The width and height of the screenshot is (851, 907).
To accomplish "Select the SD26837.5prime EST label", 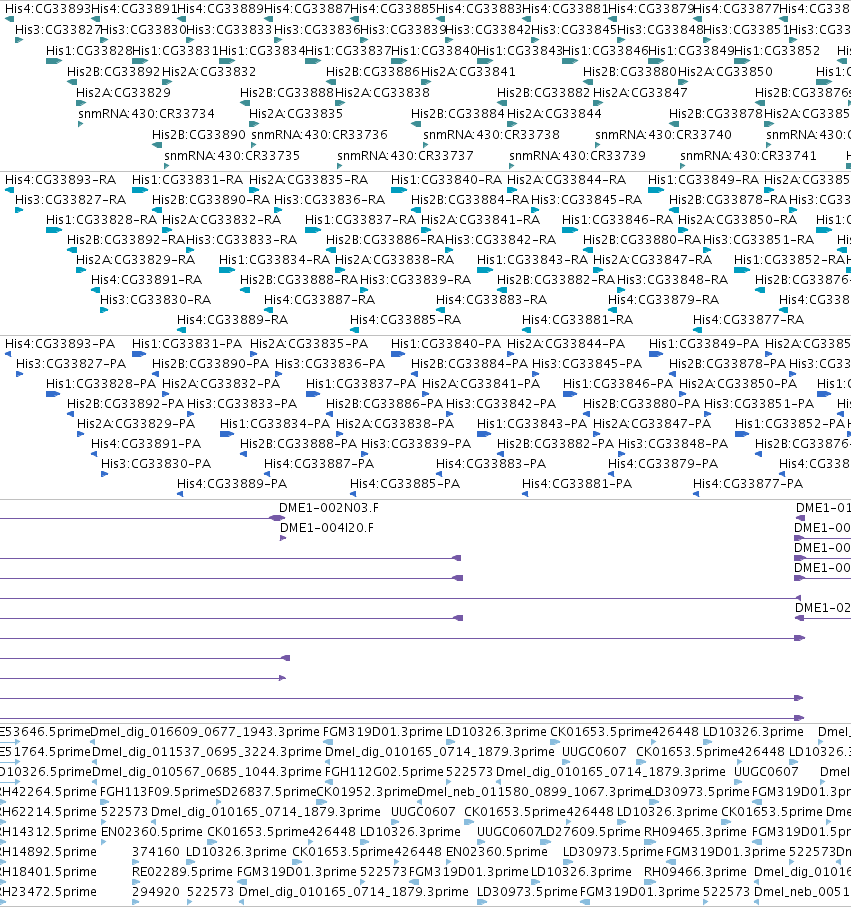I will click(x=266, y=792).
